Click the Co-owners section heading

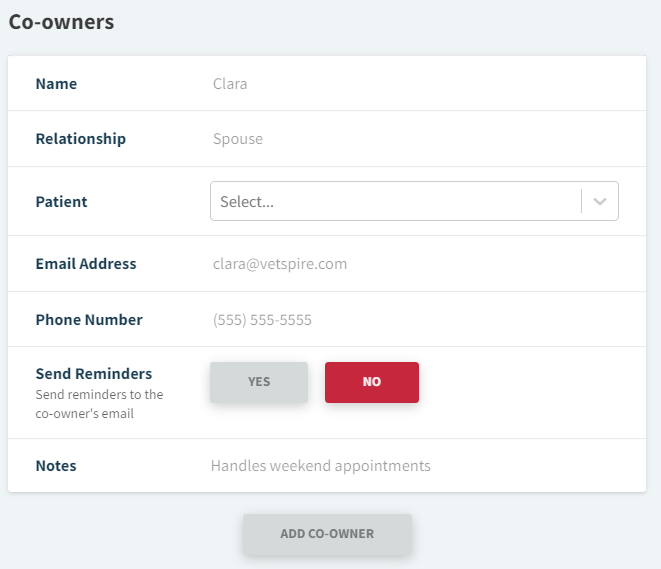tap(61, 21)
